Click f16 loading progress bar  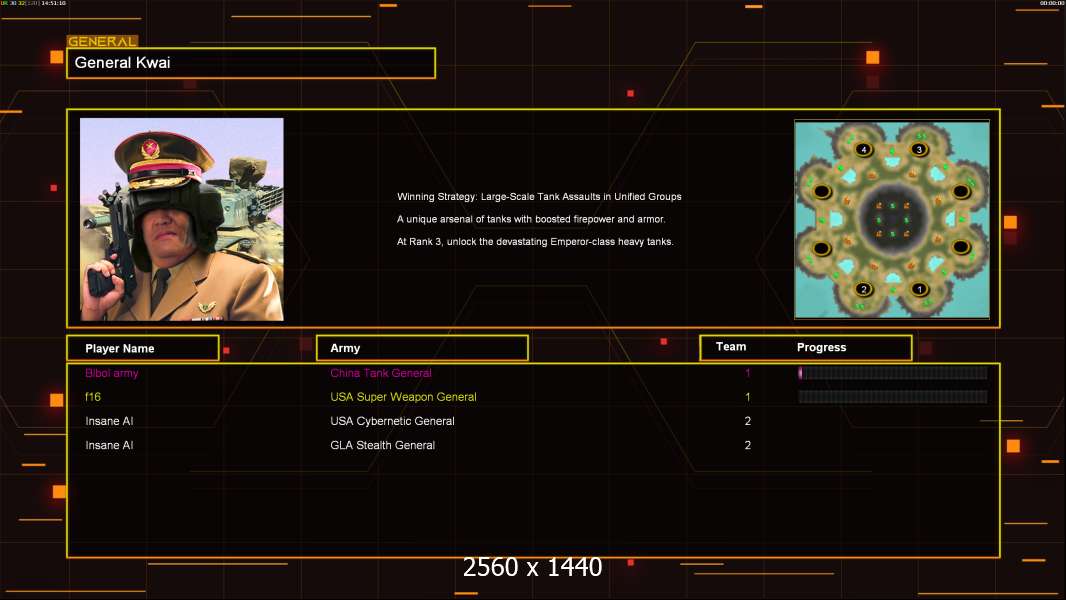tap(893, 397)
